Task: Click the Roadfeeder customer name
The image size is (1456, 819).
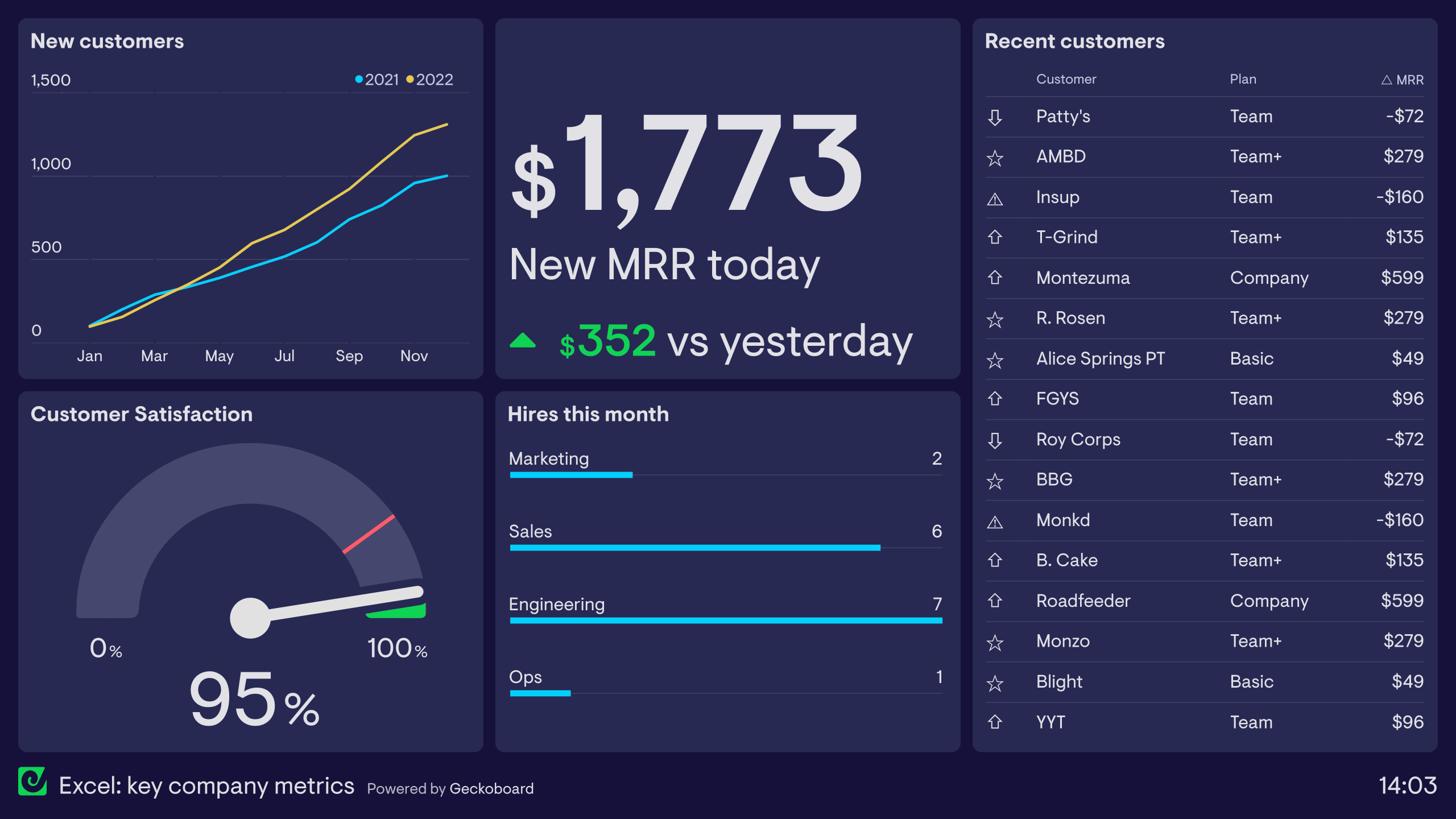Action: (x=1083, y=601)
